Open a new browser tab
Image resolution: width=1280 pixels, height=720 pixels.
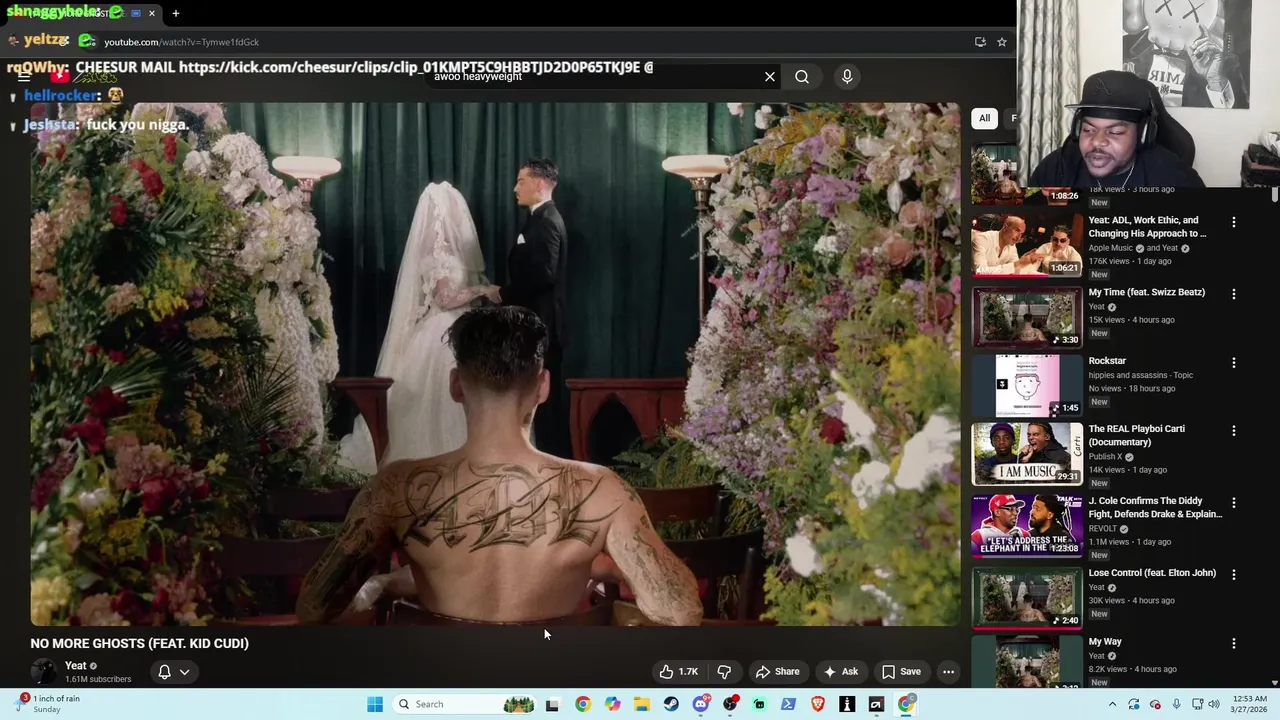(x=176, y=13)
